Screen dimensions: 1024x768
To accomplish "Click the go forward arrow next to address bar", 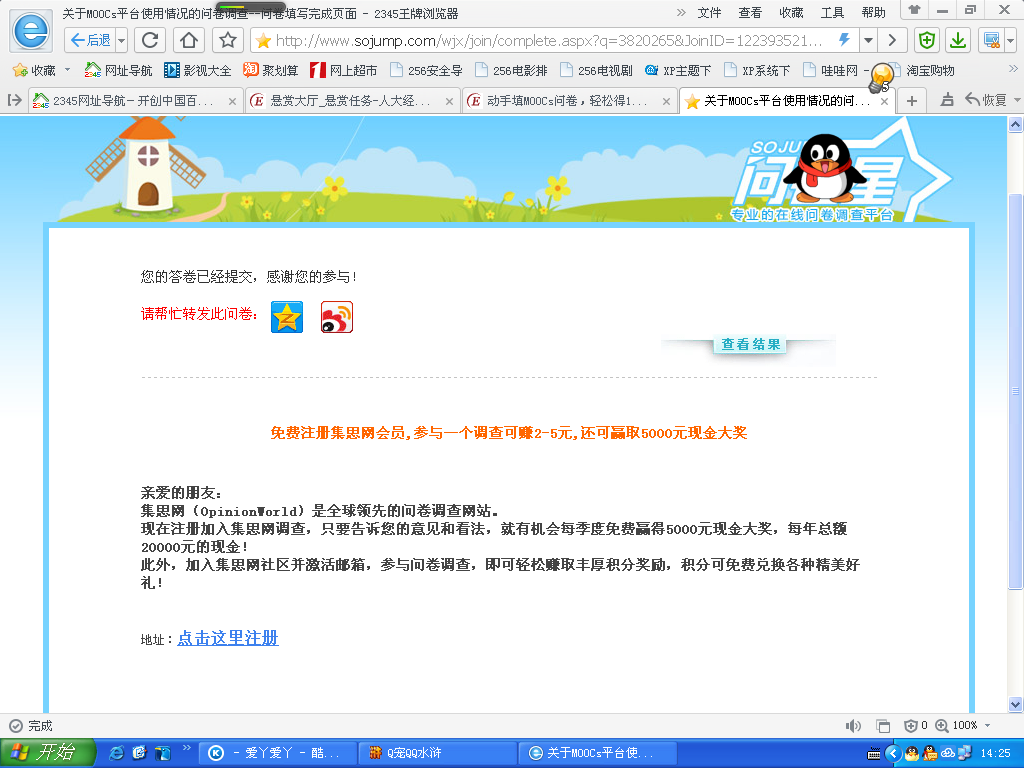I will click(892, 40).
